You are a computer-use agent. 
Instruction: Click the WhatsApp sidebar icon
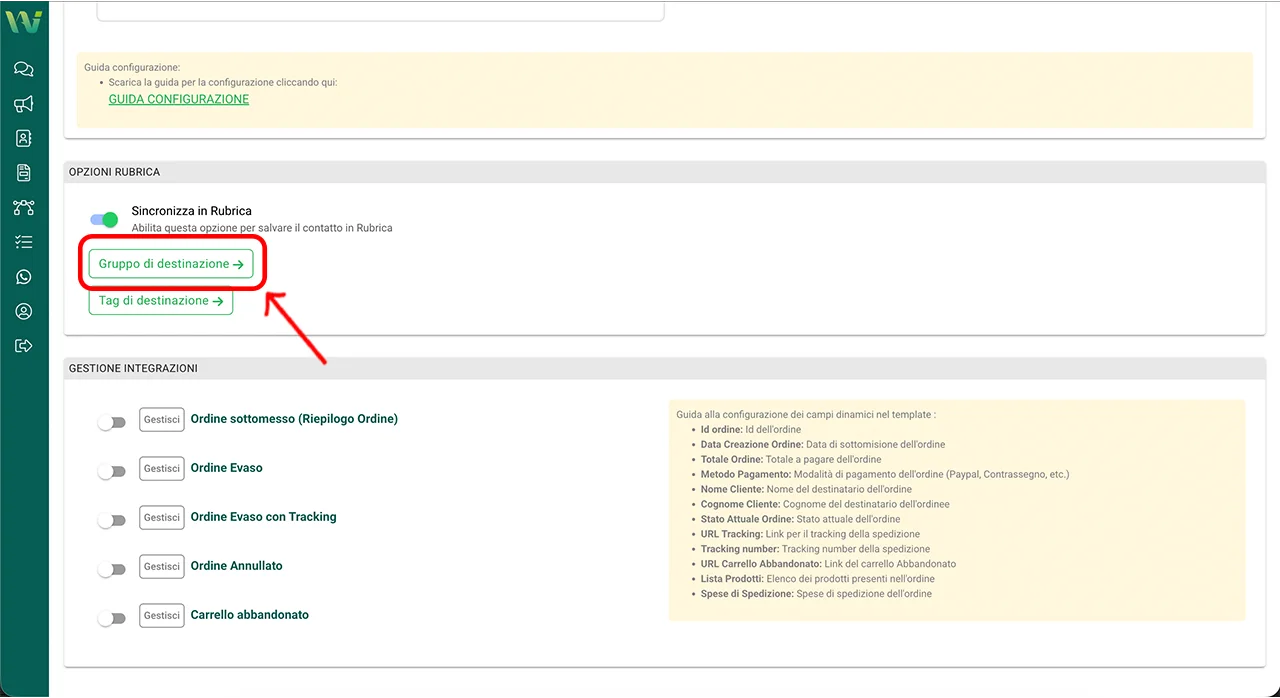[24, 277]
